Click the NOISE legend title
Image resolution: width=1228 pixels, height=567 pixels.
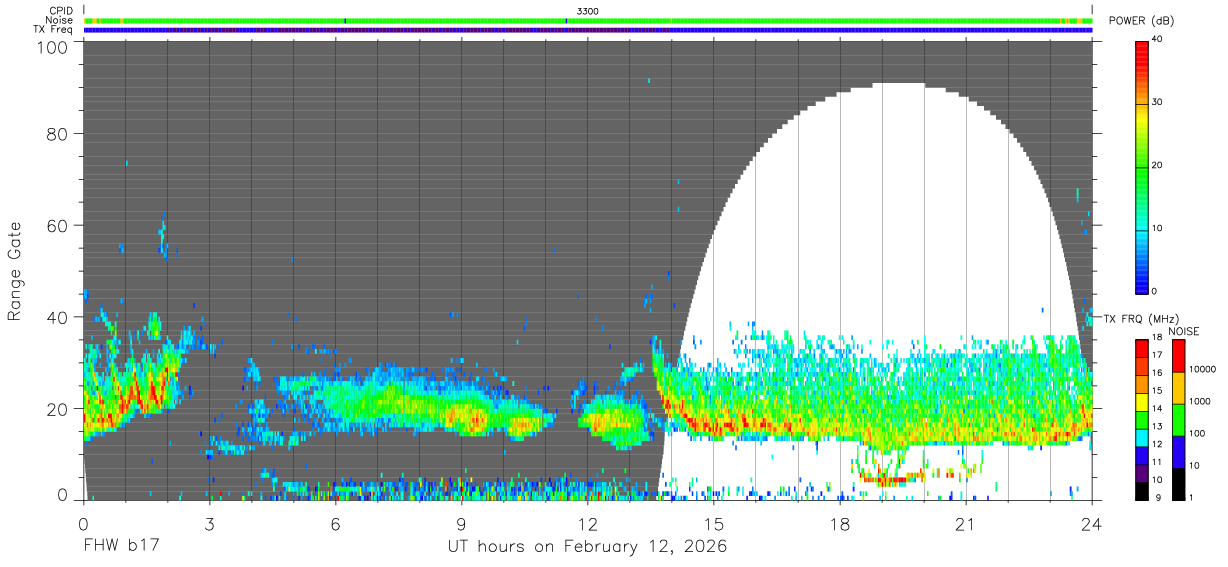coord(1186,331)
